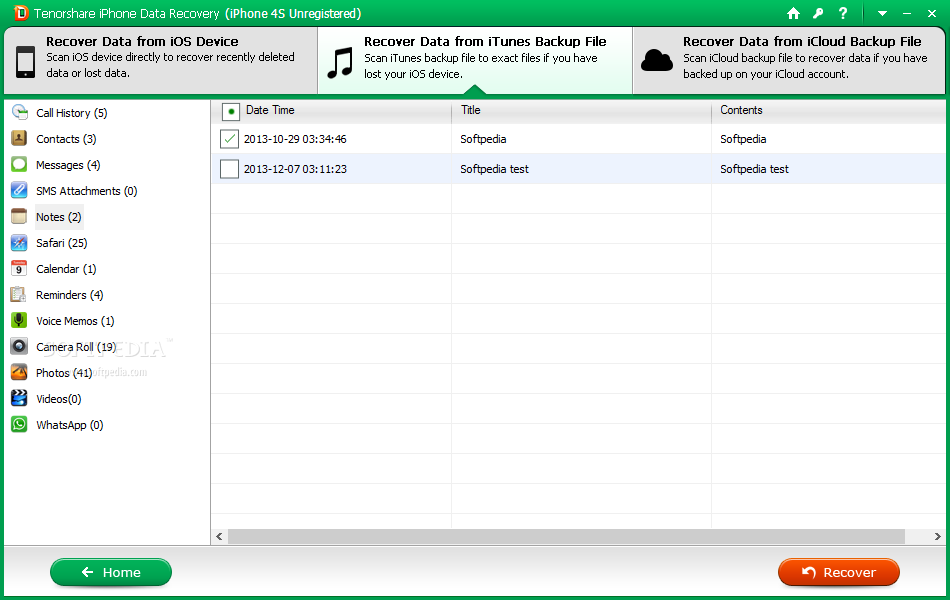Select Call History (5) category
The image size is (950, 600).
tap(71, 113)
